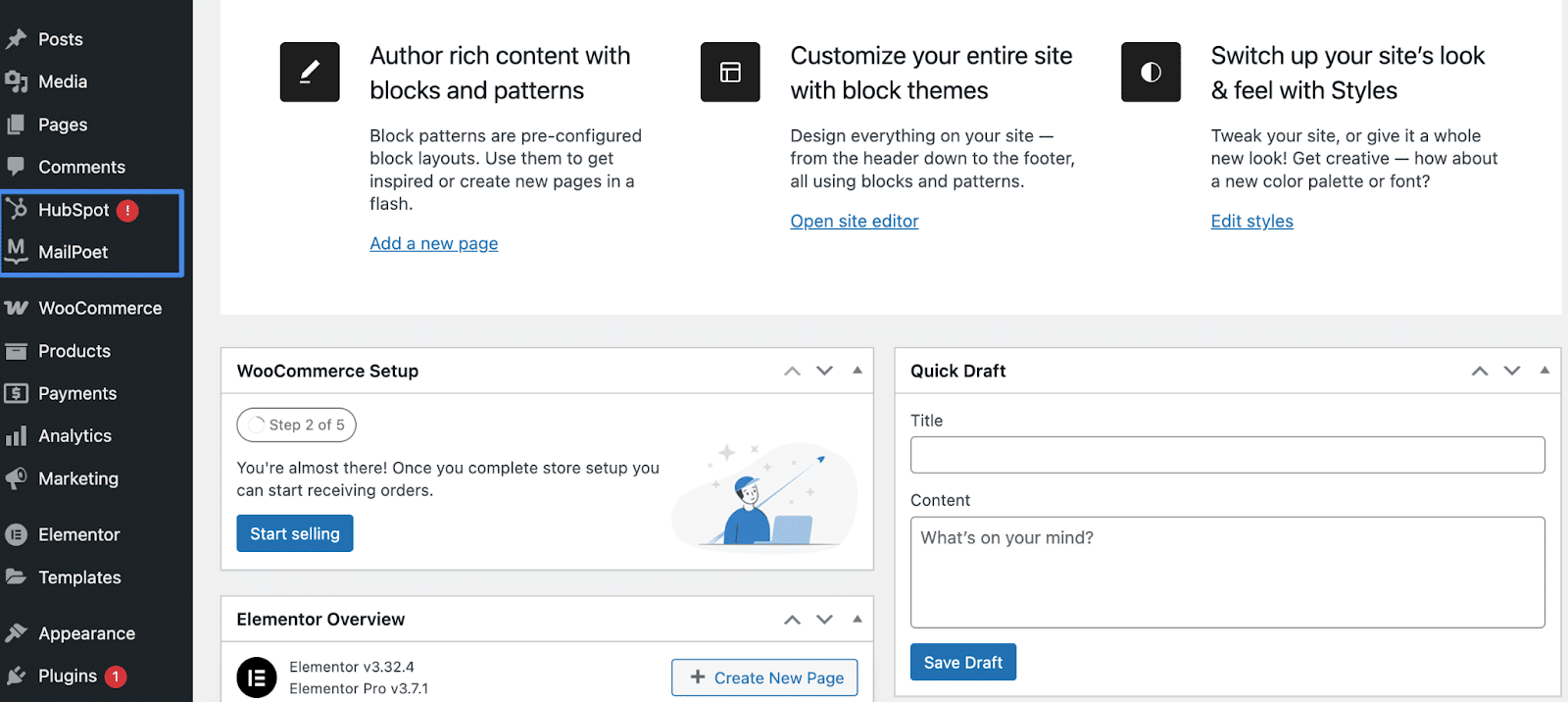Screen dimensions: 1568x702
Task: Click the half-circle Styles icon
Action: (x=1151, y=72)
